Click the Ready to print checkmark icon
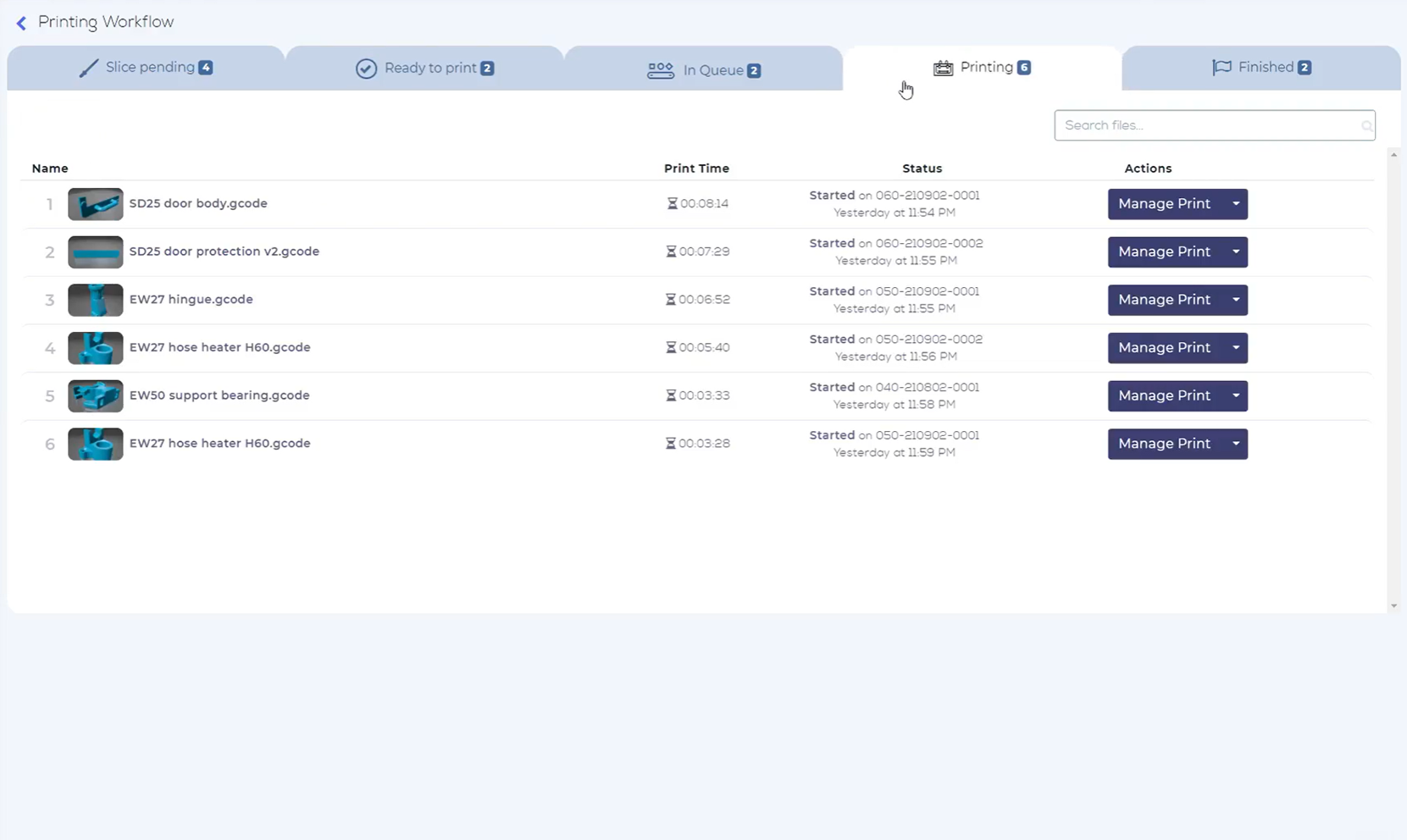This screenshot has width=1407, height=840. click(366, 69)
